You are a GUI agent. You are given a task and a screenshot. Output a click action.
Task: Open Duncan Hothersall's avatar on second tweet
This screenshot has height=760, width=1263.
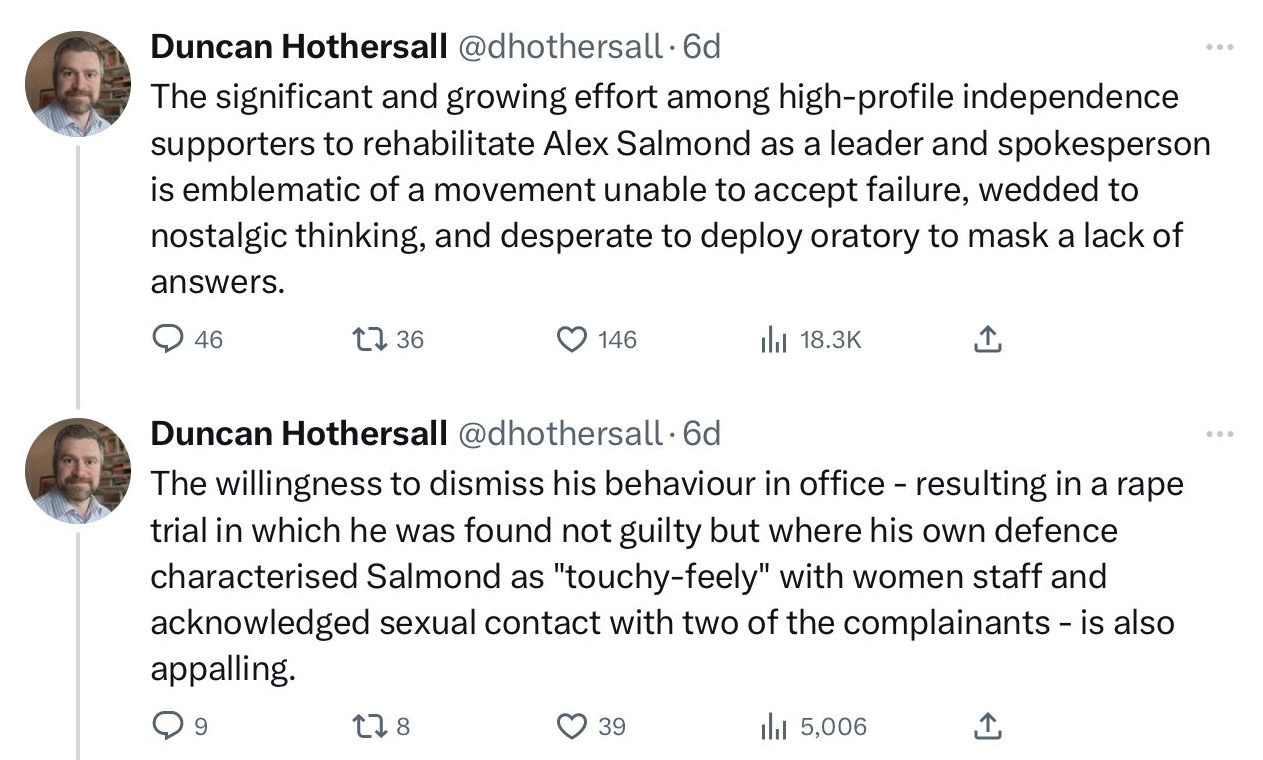pyautogui.click(x=79, y=470)
